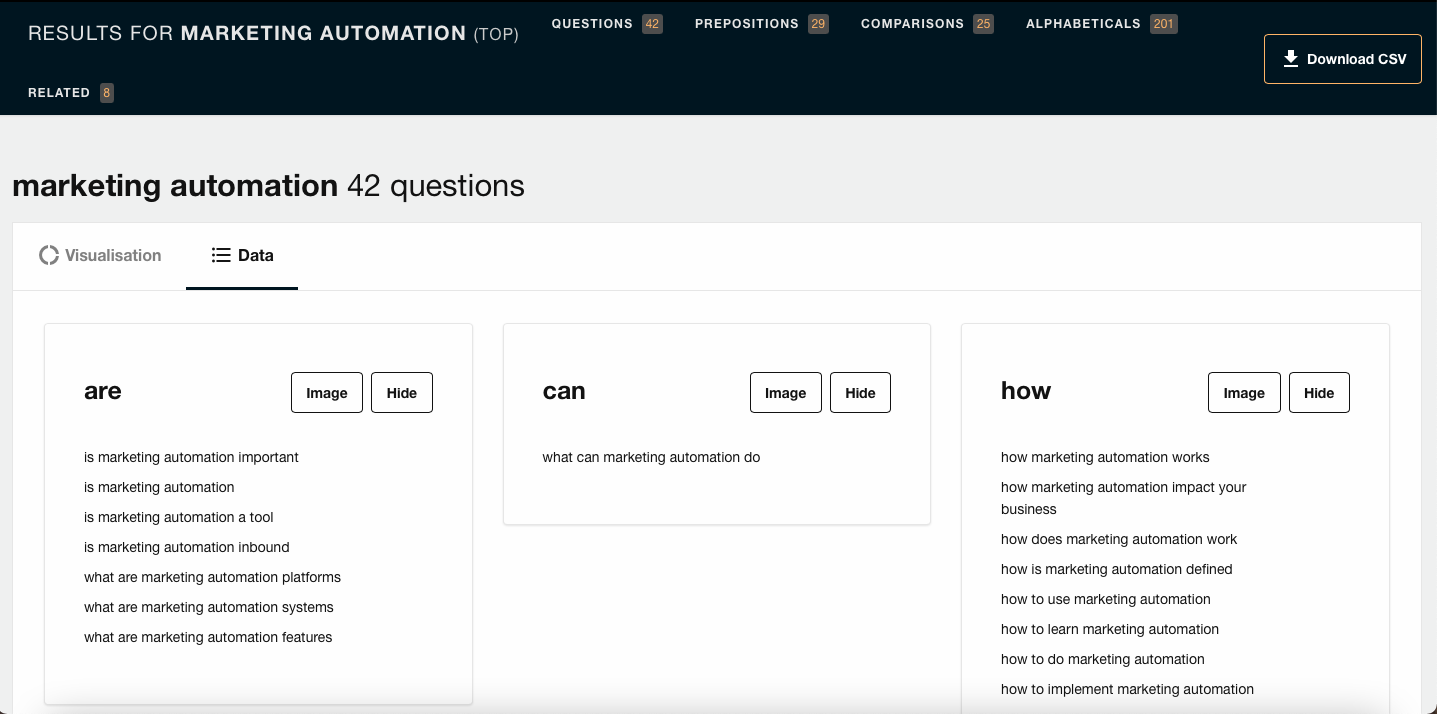Image resolution: width=1437 pixels, height=714 pixels.
Task: Click Image button in the 'can' card
Action: point(785,393)
